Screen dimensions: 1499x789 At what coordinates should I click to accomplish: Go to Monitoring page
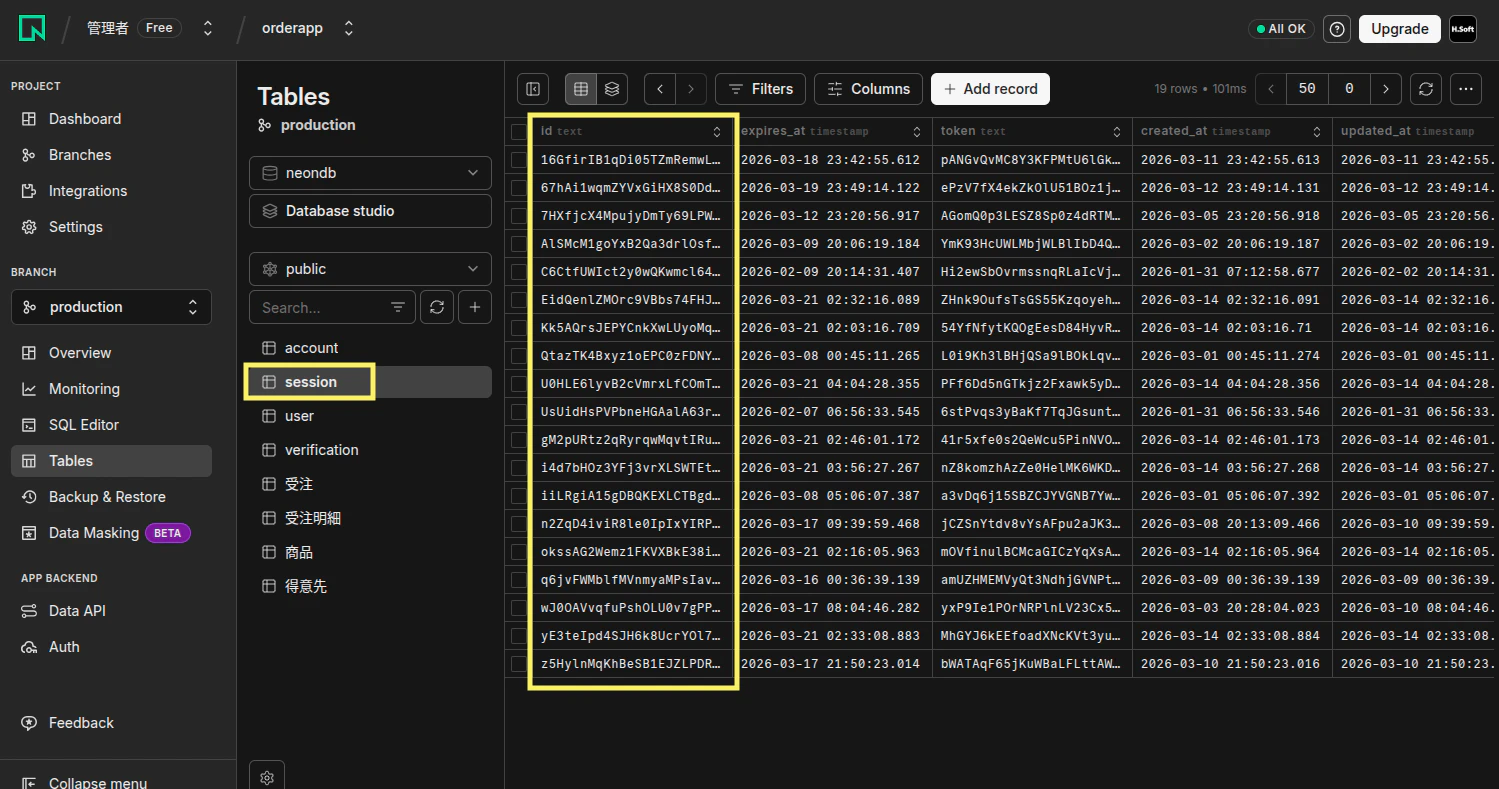click(111, 389)
